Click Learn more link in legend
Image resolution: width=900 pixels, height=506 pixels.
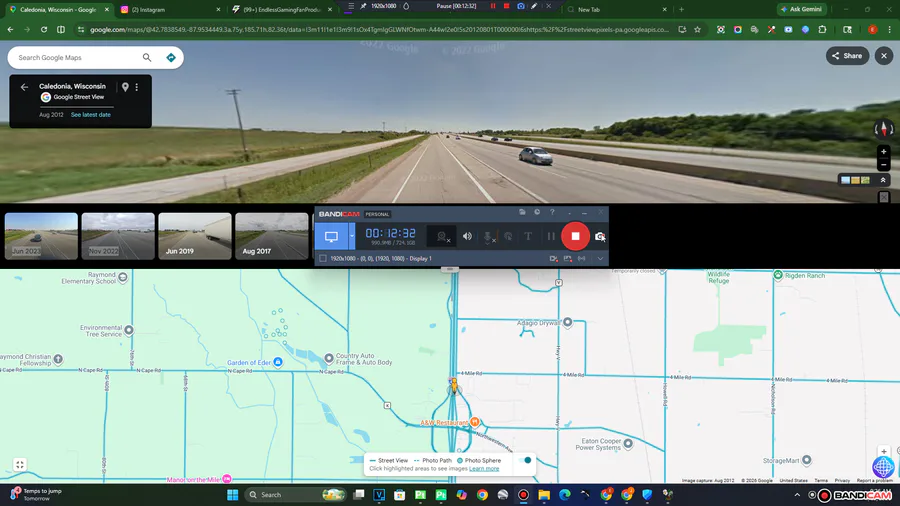(x=484, y=469)
